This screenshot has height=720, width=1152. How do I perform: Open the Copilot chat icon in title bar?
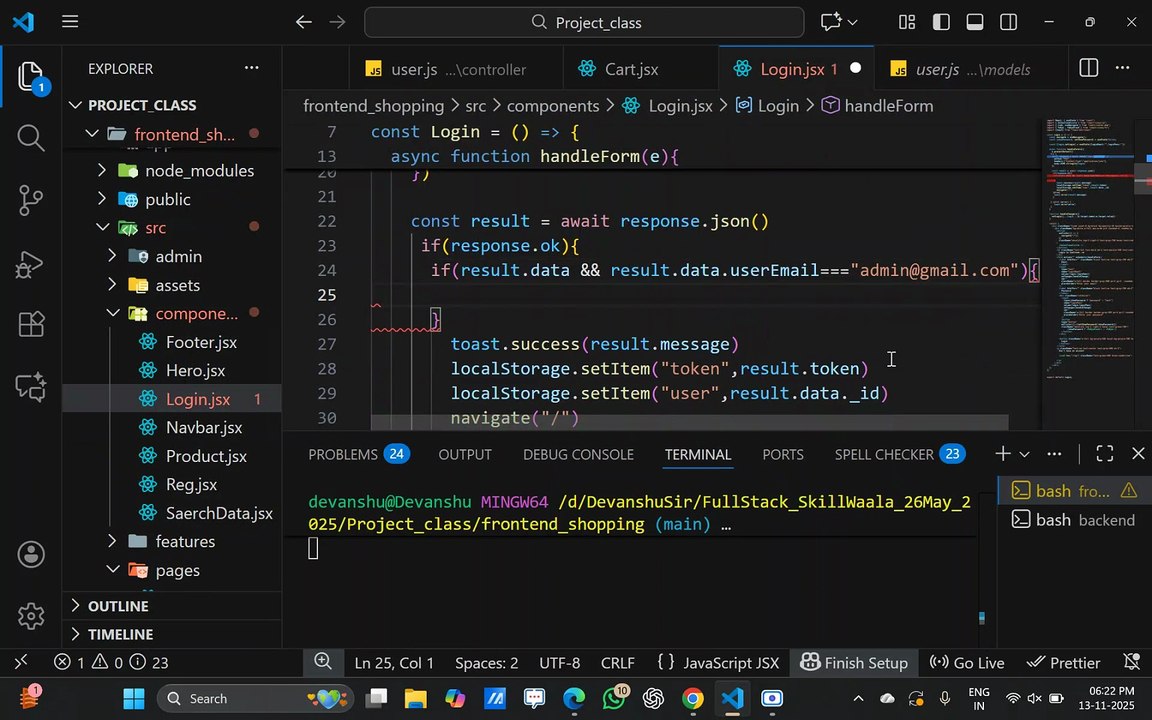coord(831,22)
